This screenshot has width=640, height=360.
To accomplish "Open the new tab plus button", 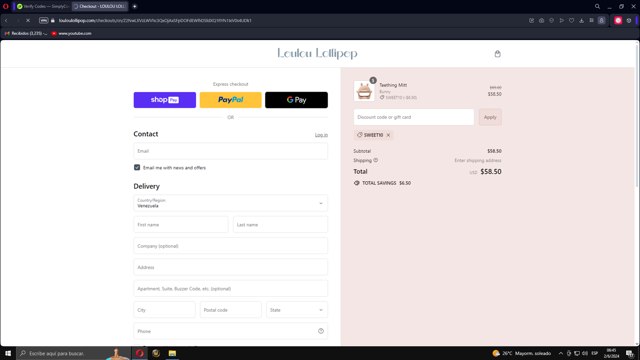I will pyautogui.click(x=134, y=6).
